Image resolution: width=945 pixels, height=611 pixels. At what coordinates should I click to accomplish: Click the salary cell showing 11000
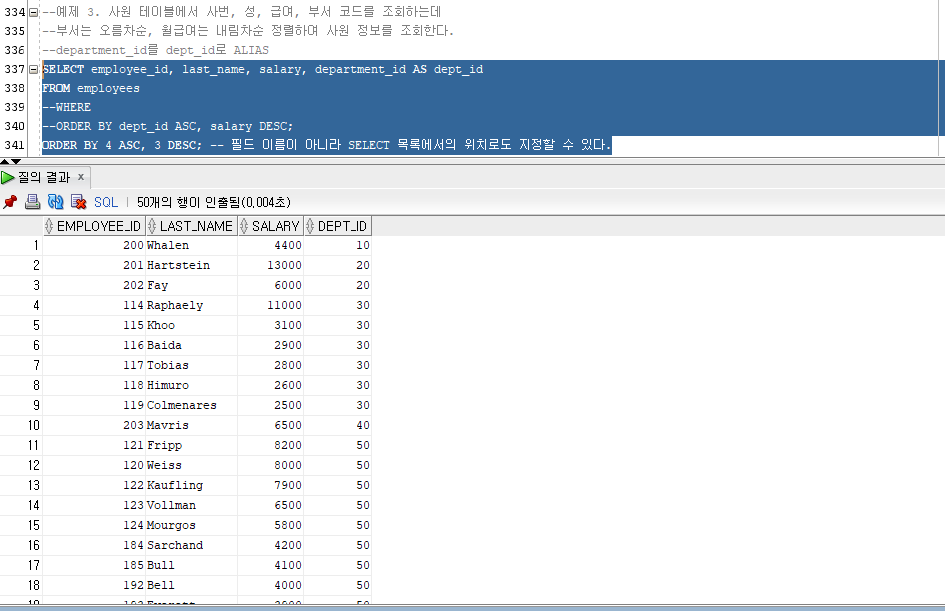pyautogui.click(x=271, y=306)
